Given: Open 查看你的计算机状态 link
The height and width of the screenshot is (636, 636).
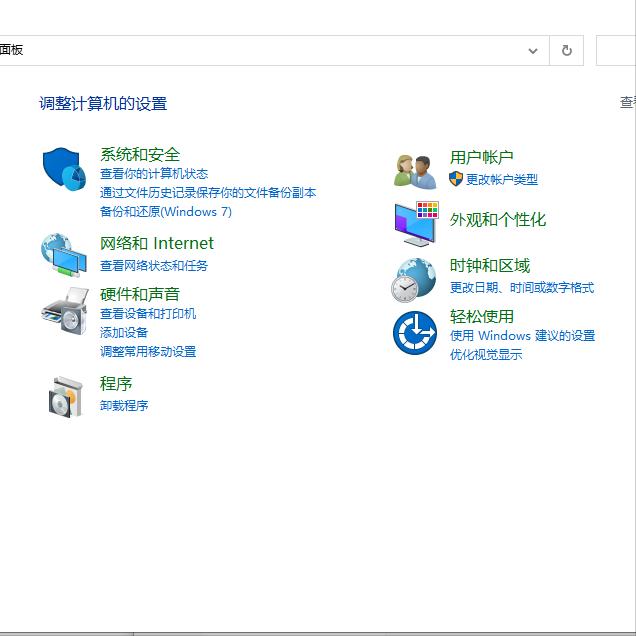Looking at the screenshot, I should click(154, 174).
